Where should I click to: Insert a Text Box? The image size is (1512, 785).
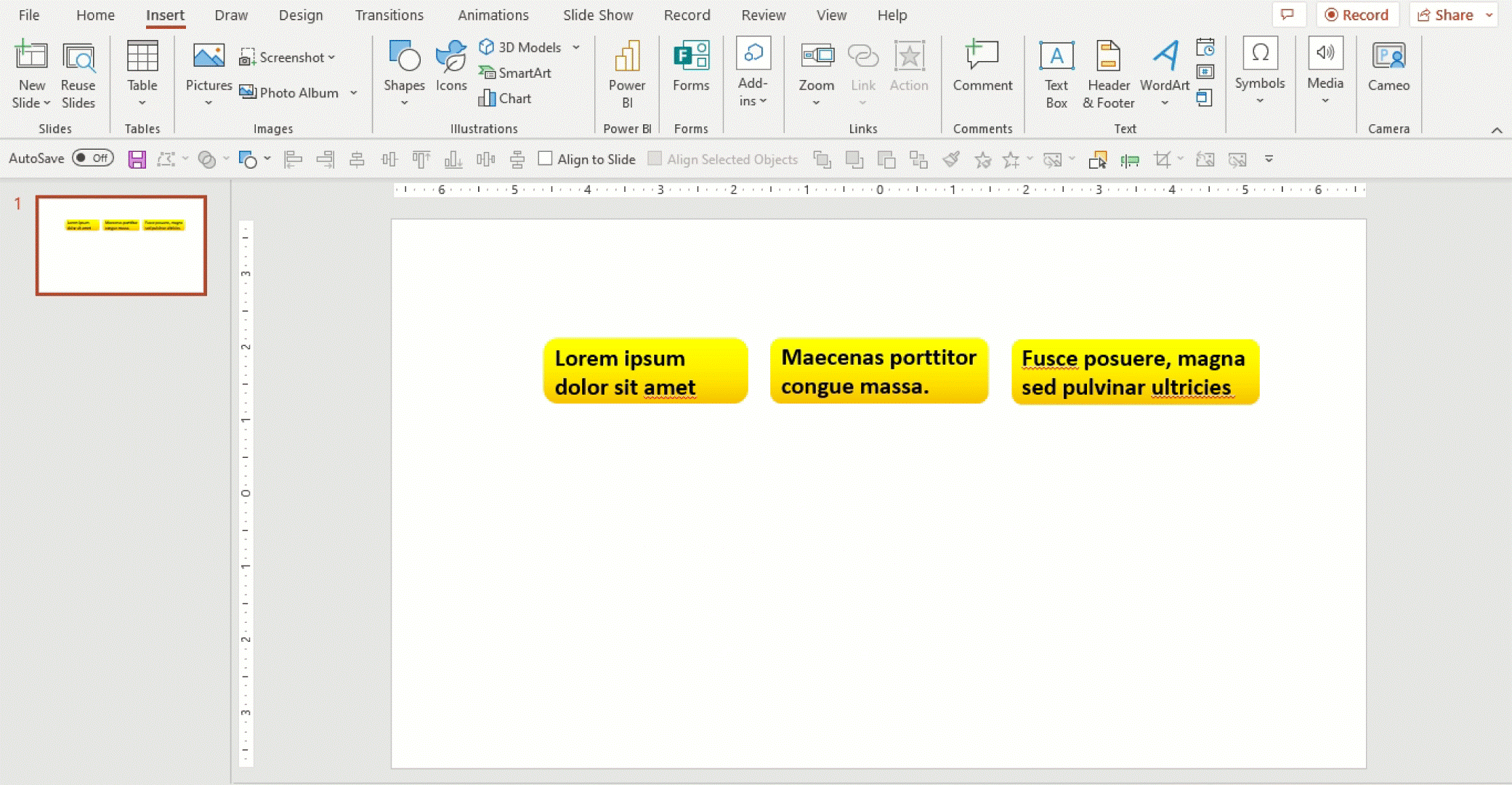pyautogui.click(x=1055, y=73)
